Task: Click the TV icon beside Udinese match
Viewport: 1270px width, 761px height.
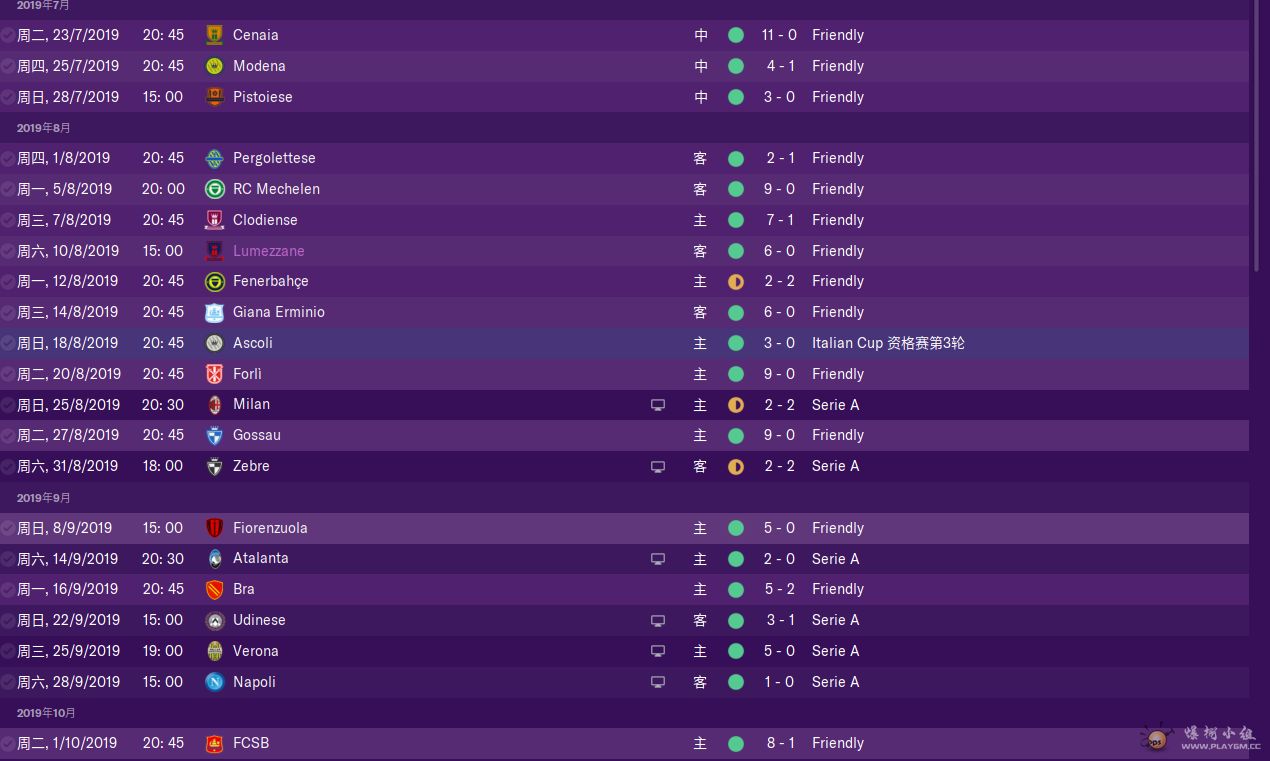Action: pyautogui.click(x=658, y=621)
